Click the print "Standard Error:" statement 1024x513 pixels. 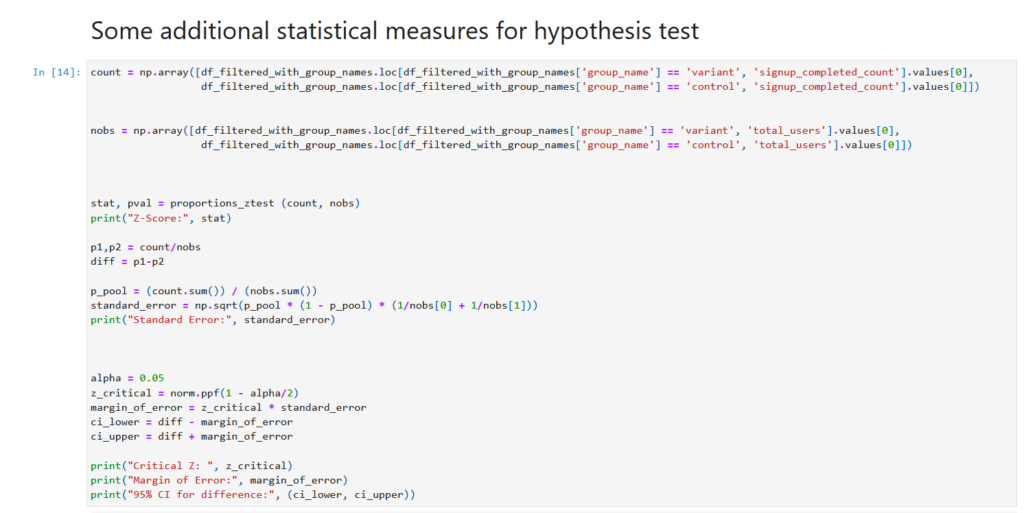pyautogui.click(x=212, y=320)
